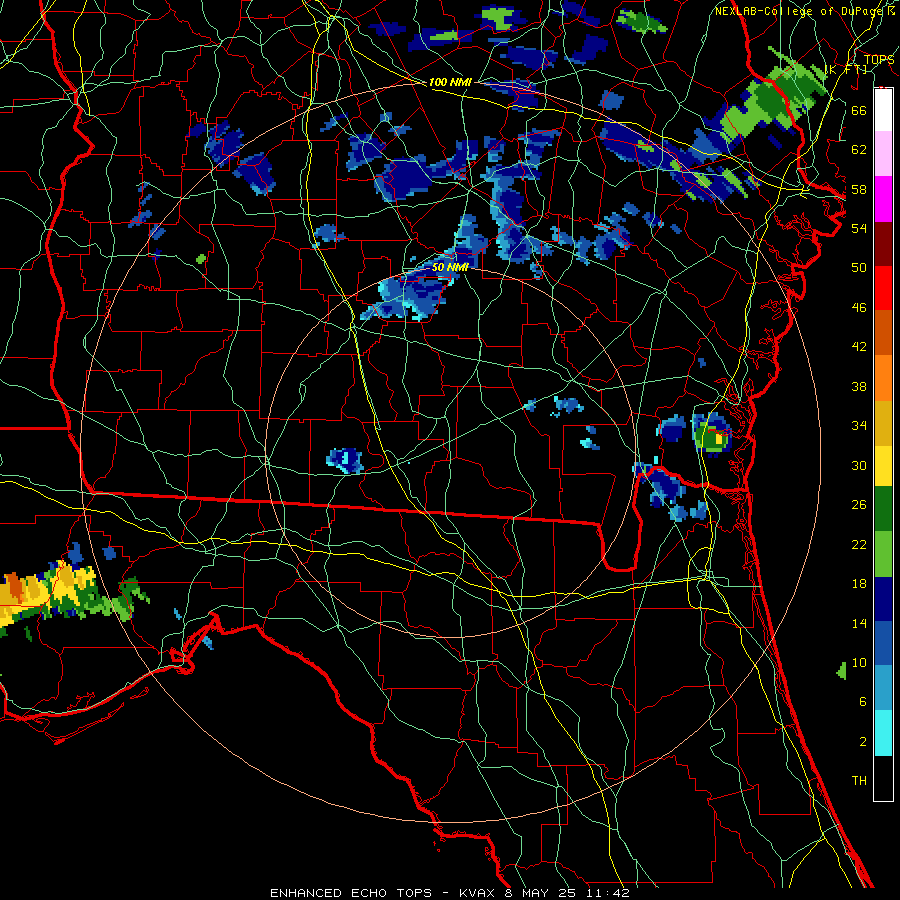Click the orange and yellow storm cluster at the left edge
Image resolution: width=900 pixels, height=900 pixels.
(45, 594)
